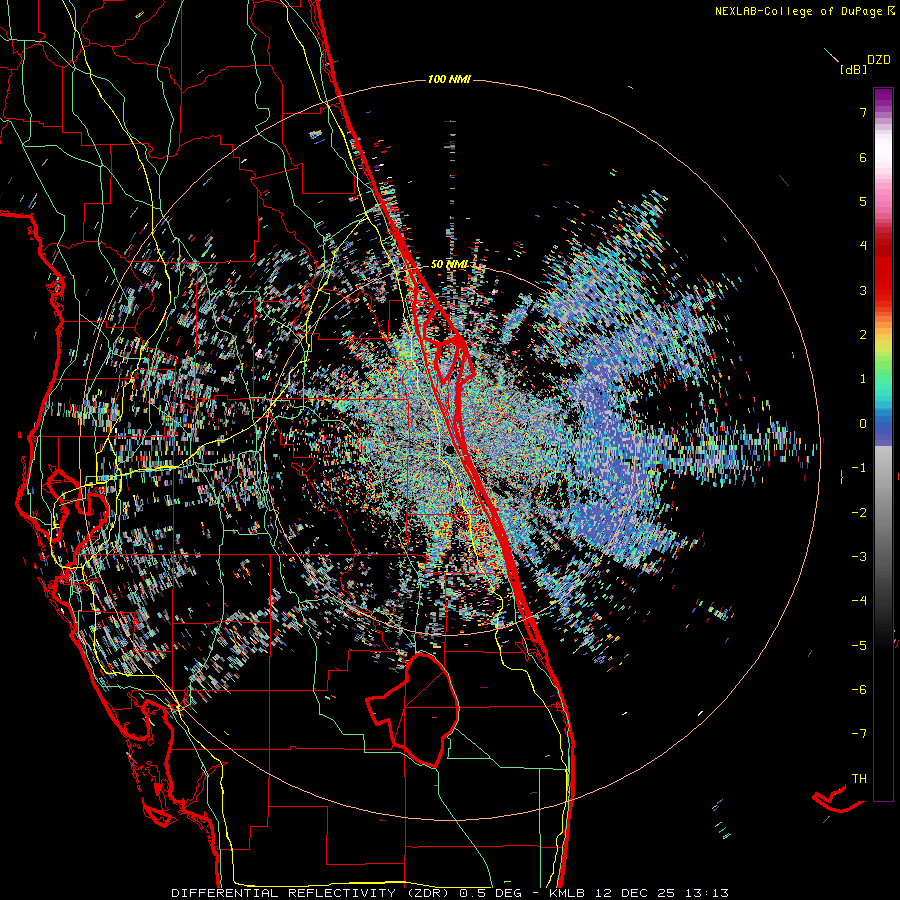Select the 5 value on the color scale

tap(863, 201)
